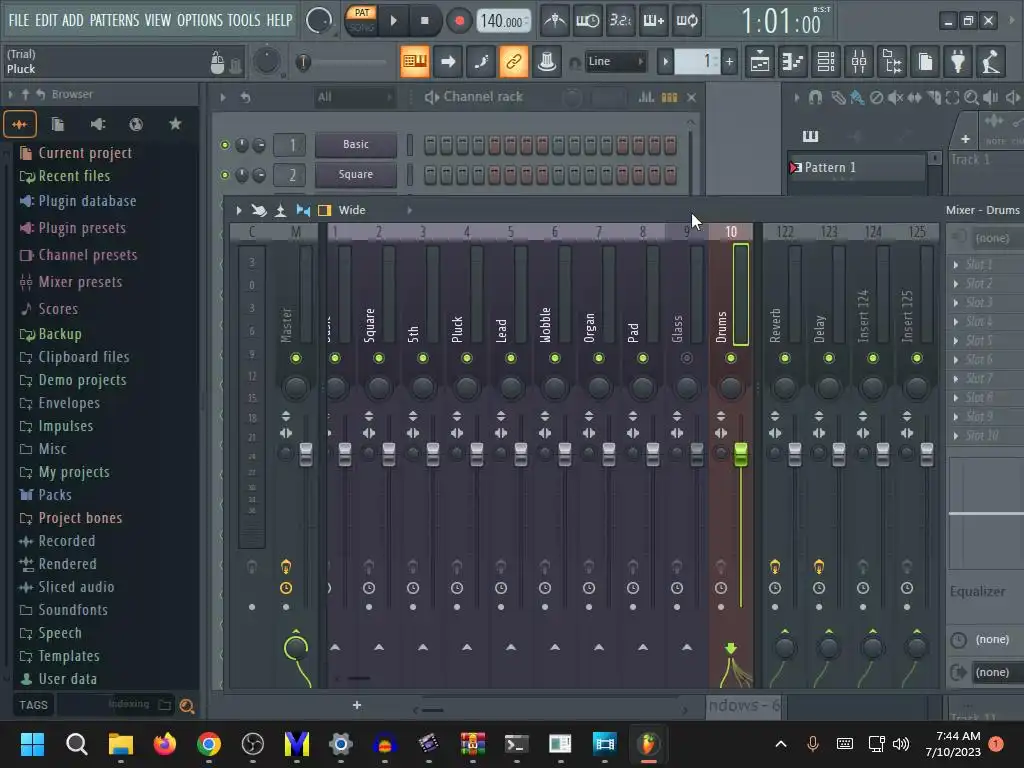Toggle mute LED on Drums mixer track
Screen dimensions: 1024x768
coord(730,358)
